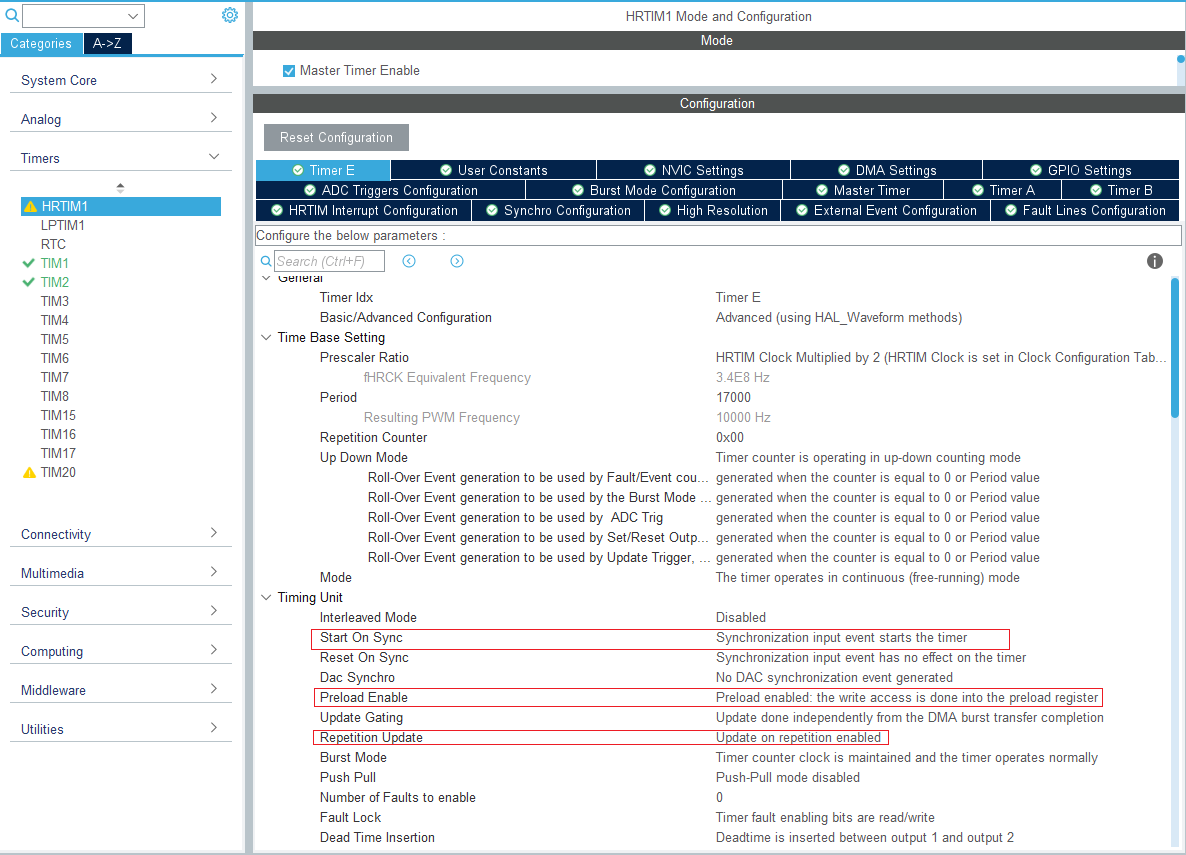Click the search magnifier icon above Categories
This screenshot has width=1186, height=855.
(12, 15)
